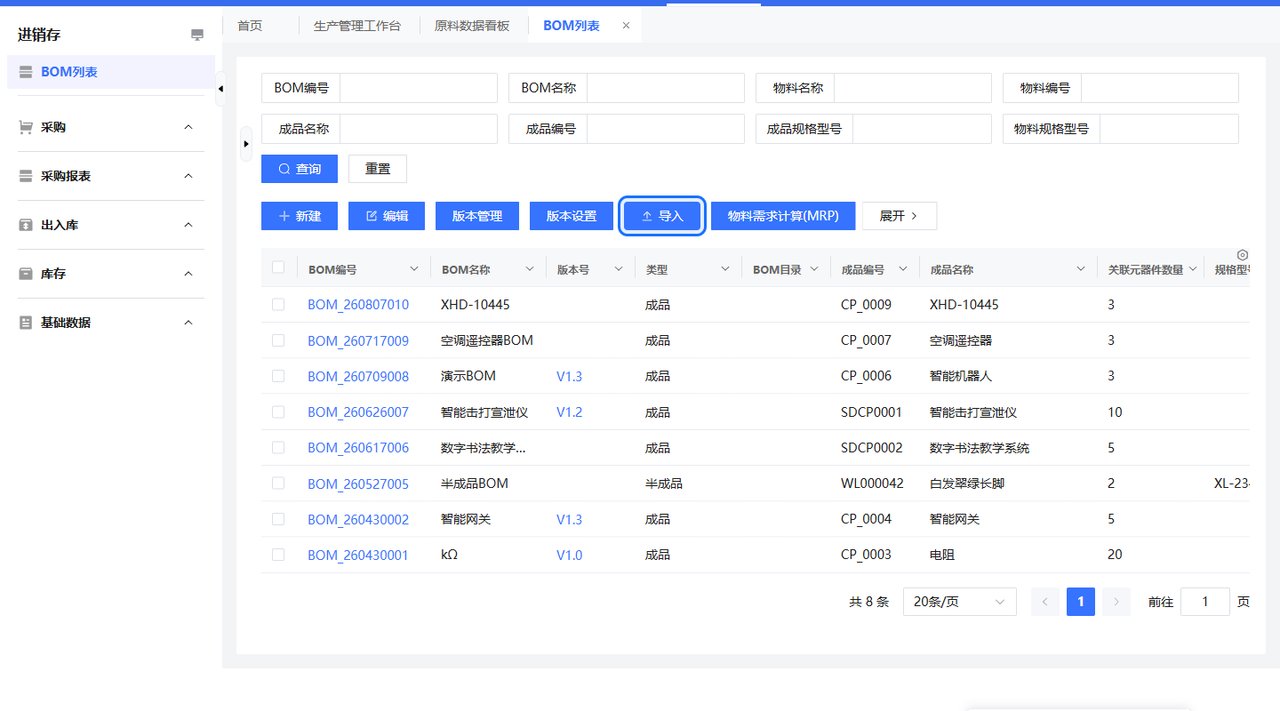Viewport: 1280px width, 711px height.
Task: Click into the 成品规格型号 search field
Action: click(921, 129)
